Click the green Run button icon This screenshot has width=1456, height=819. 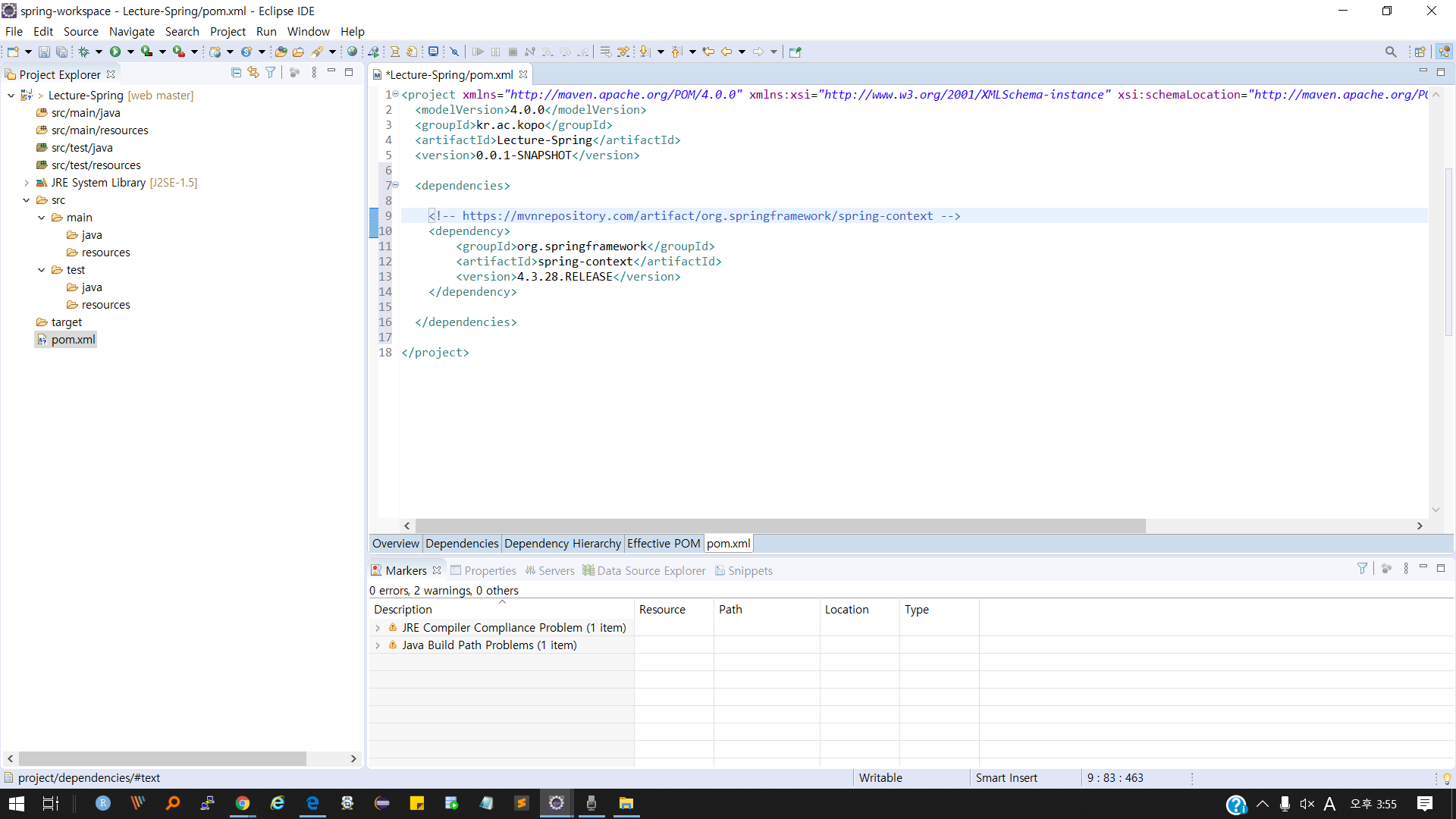coord(115,52)
